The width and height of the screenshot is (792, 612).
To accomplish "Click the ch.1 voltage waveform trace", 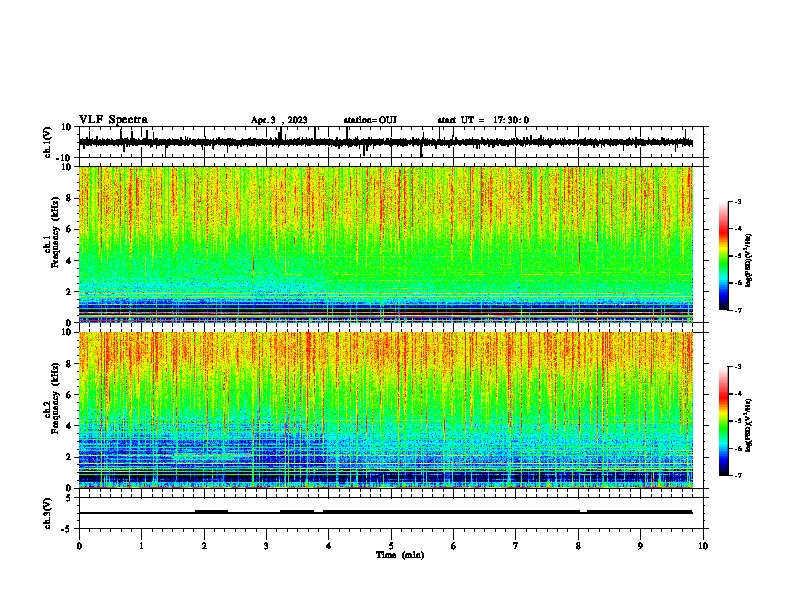I will [x=386, y=142].
